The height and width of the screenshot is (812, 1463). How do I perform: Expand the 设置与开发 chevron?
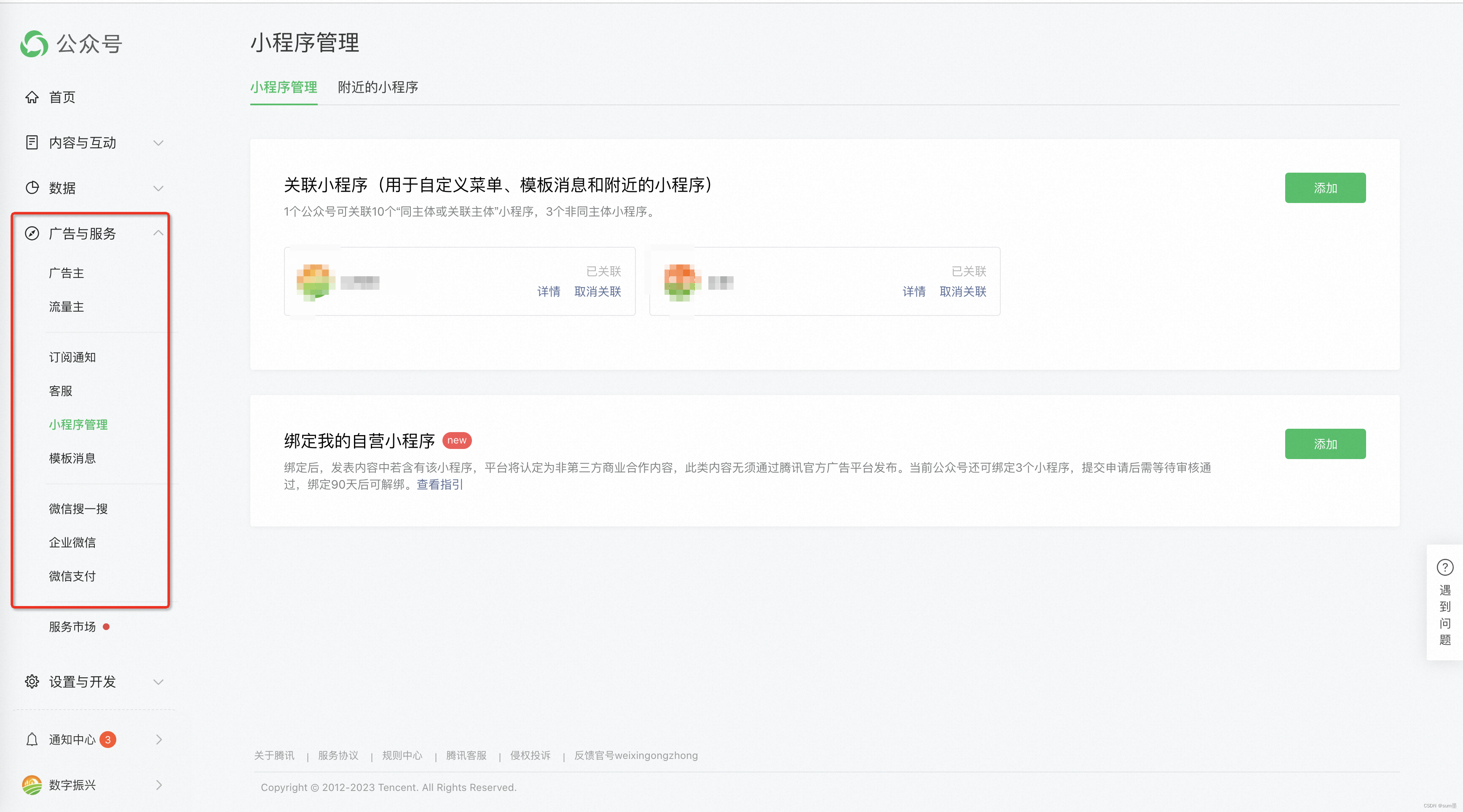point(158,681)
